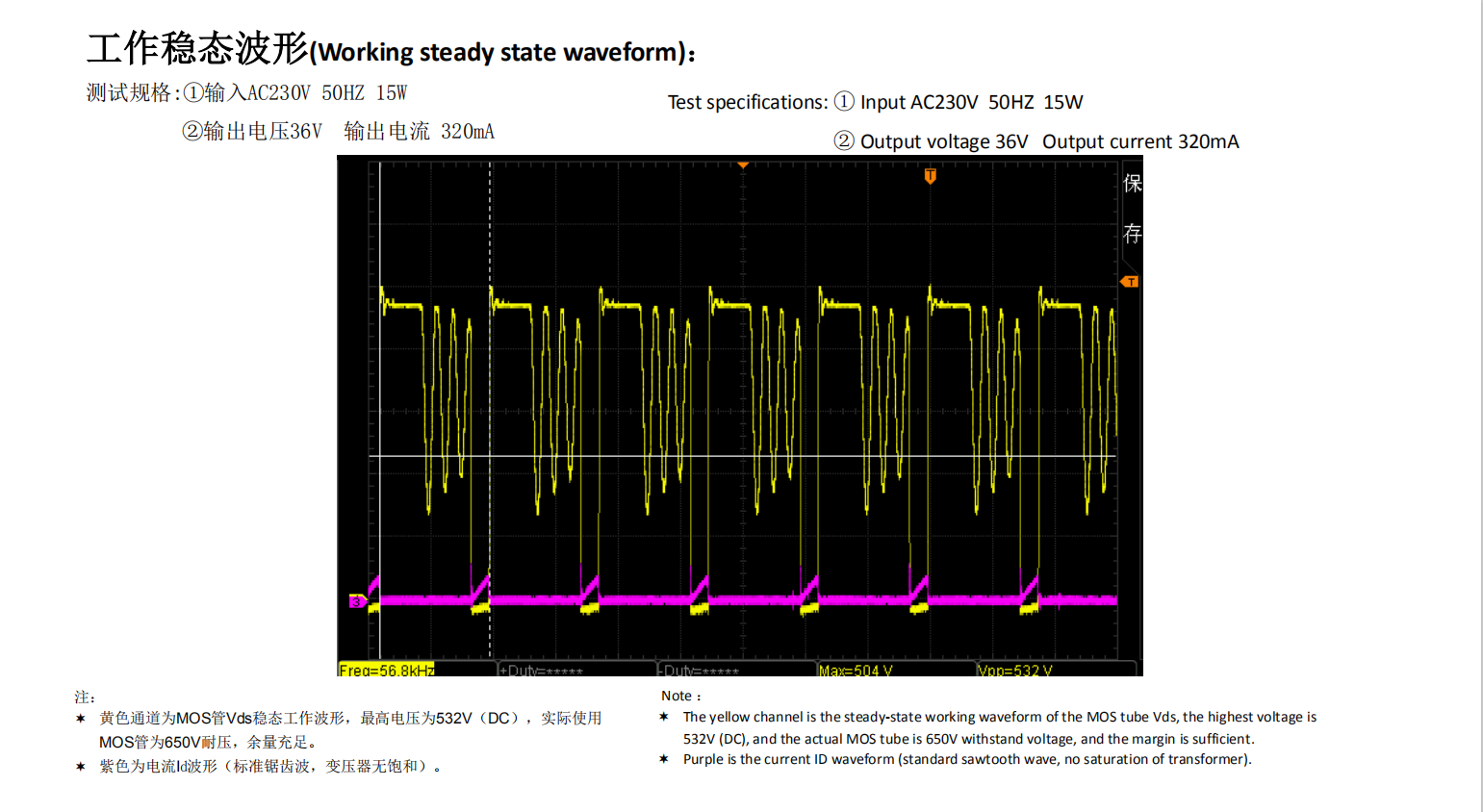Click the Chinese 测试规格 specification line

click(246, 93)
